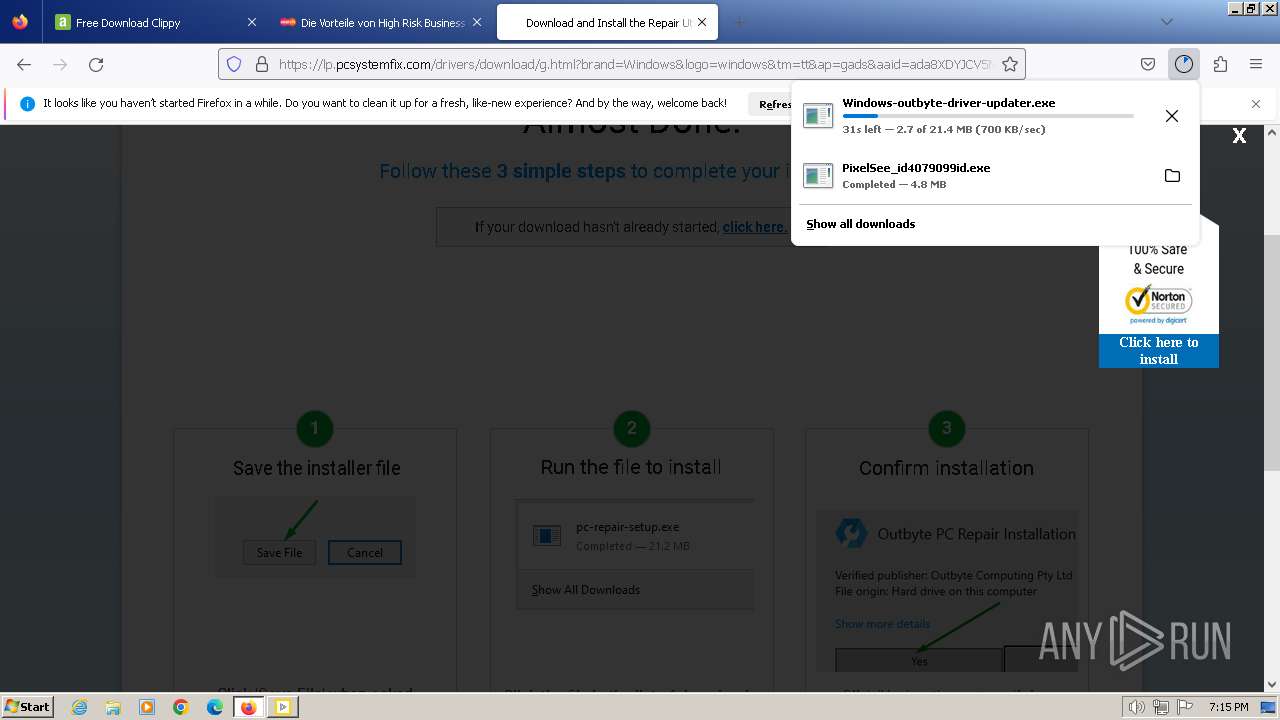Click the 7:15 PM taskbar clock
The height and width of the screenshot is (720, 1280).
[1229, 707]
